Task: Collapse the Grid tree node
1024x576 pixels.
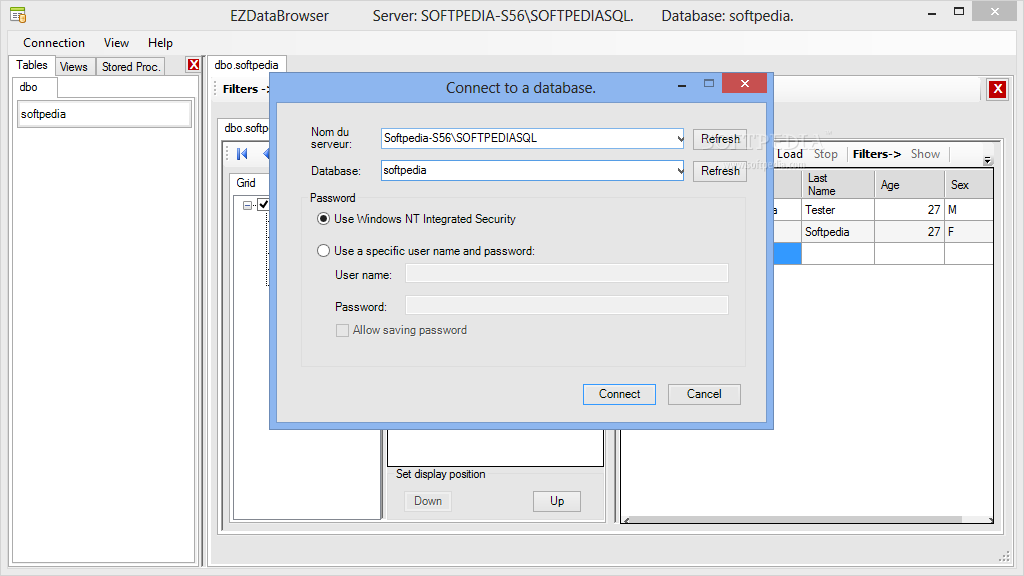Action: (x=248, y=205)
